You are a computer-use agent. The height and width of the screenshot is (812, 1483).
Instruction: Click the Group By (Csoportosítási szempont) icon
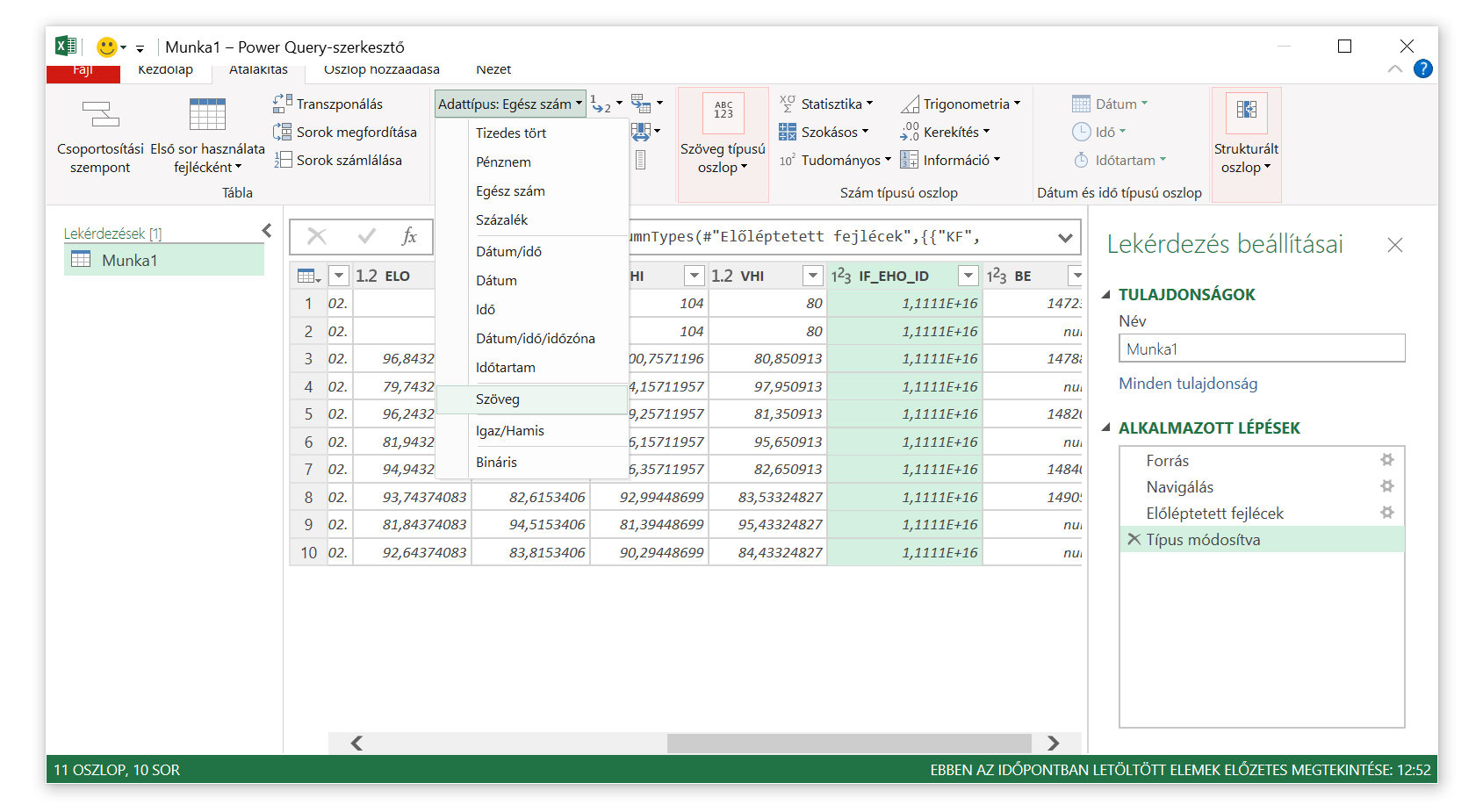100,114
